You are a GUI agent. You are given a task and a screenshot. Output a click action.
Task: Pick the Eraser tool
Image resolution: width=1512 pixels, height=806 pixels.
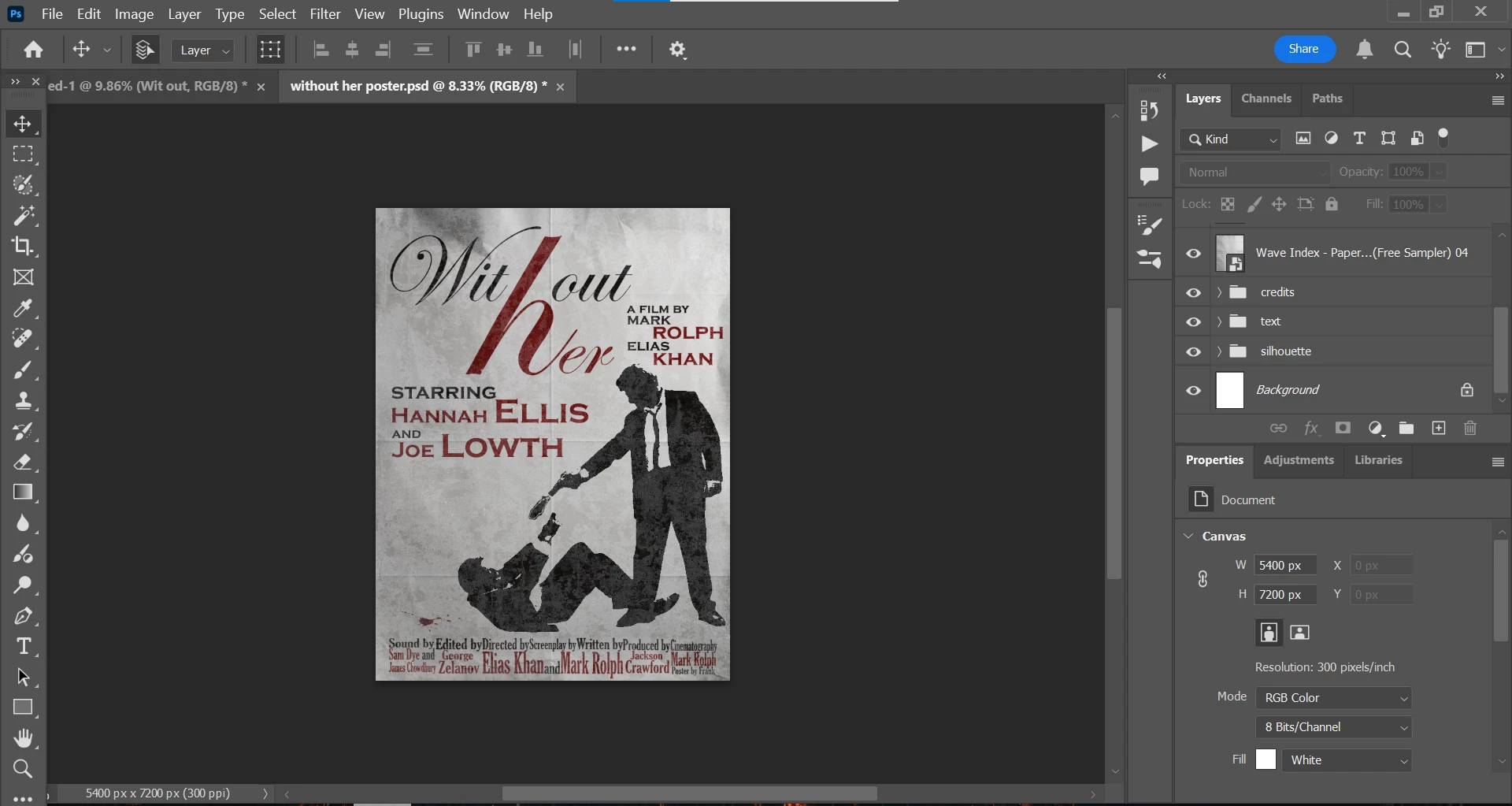tap(23, 462)
